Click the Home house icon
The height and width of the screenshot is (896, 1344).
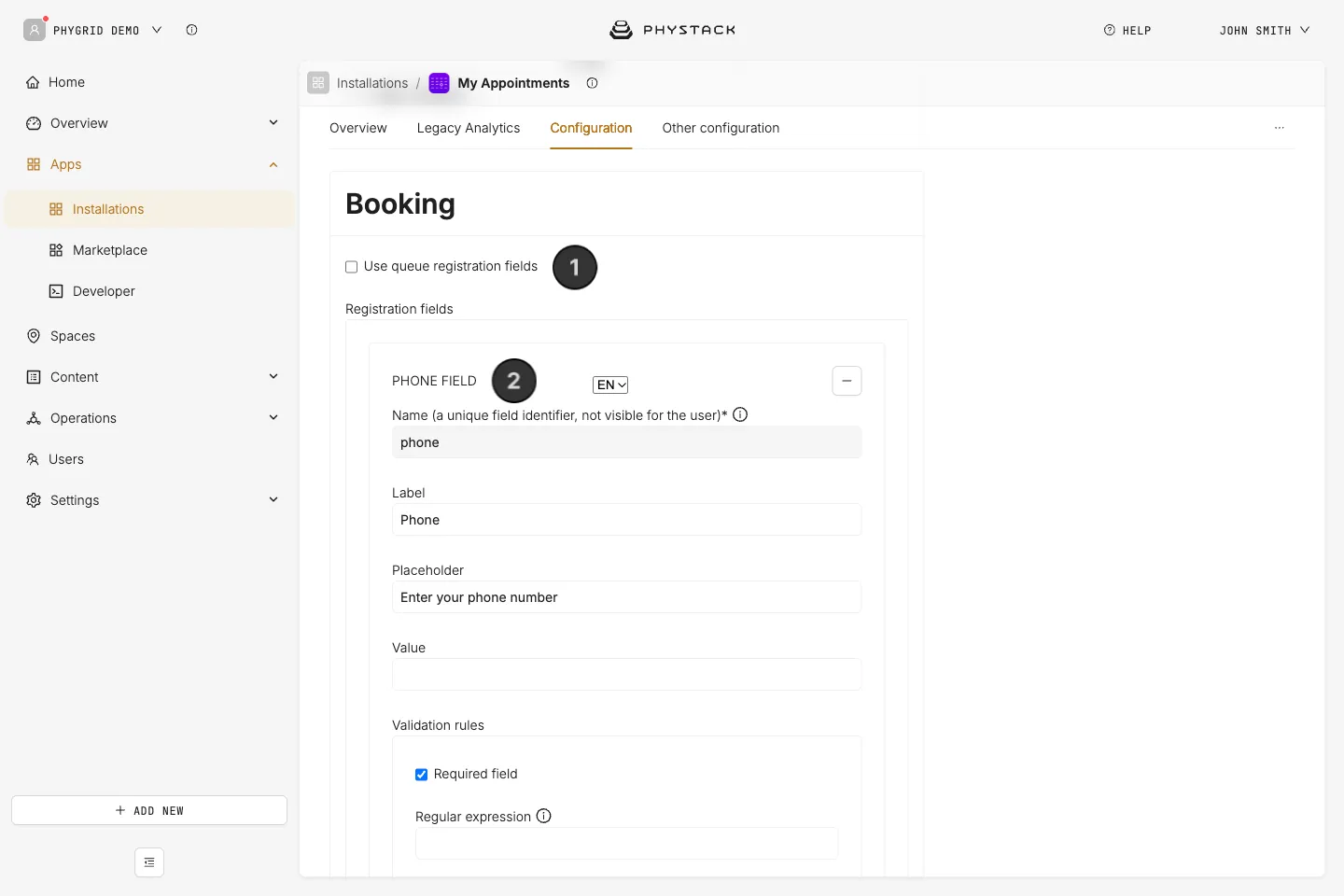[34, 82]
